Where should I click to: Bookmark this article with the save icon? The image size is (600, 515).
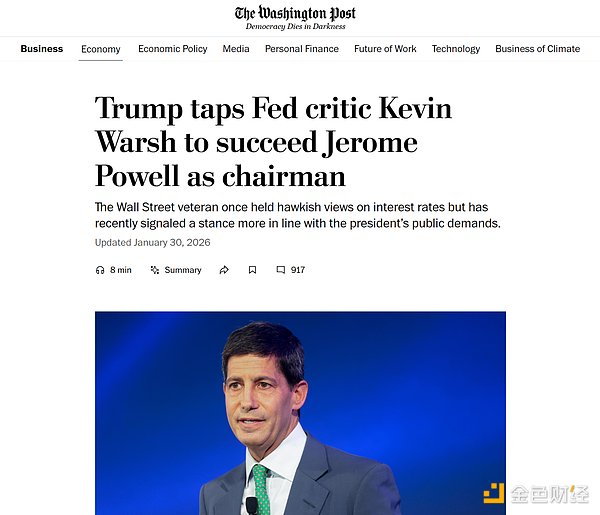coord(253,270)
